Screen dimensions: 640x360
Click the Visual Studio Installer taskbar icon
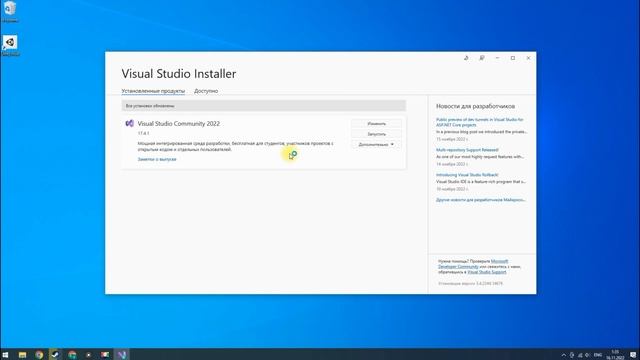pos(122,355)
